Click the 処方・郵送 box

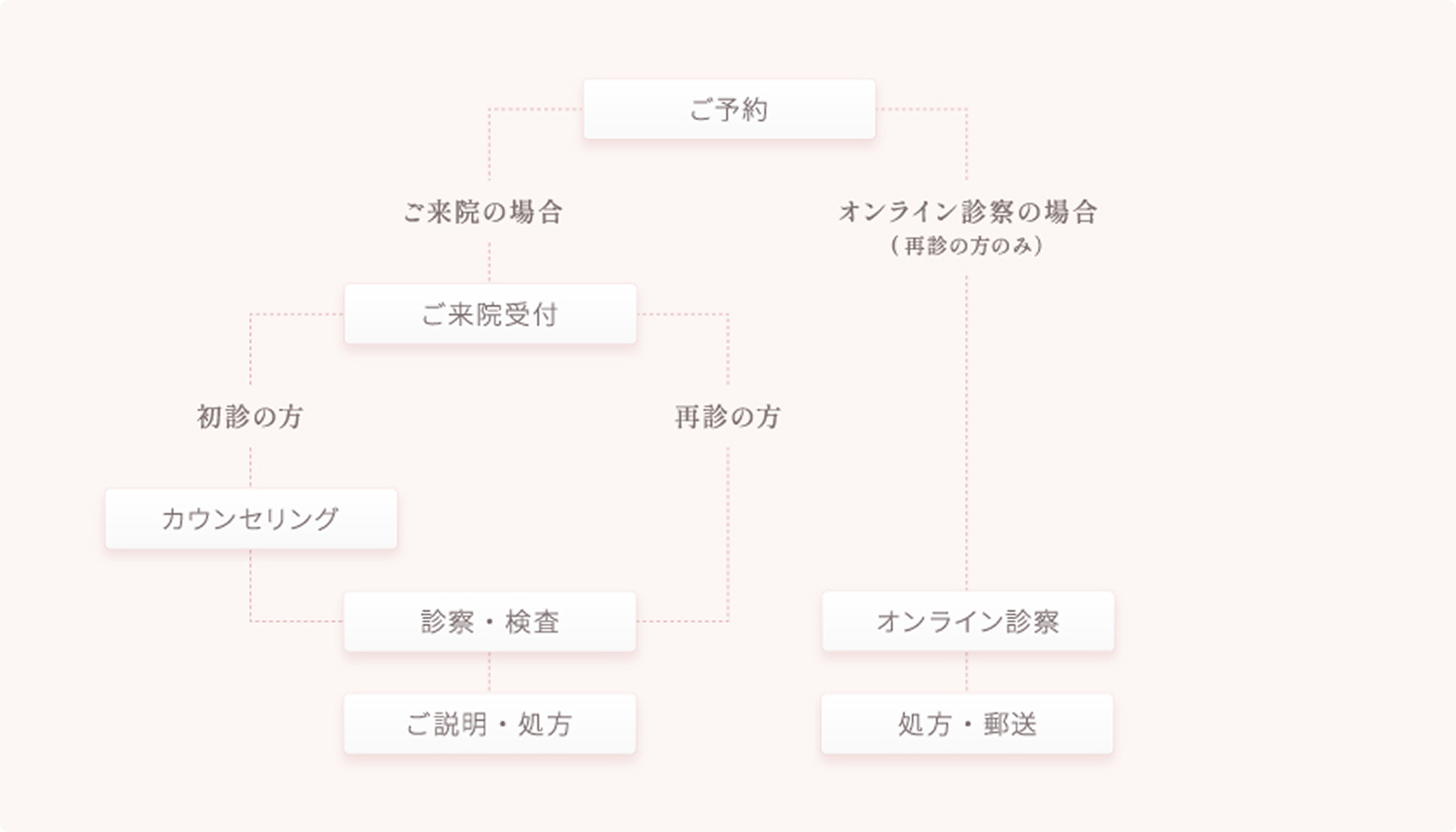pos(967,724)
